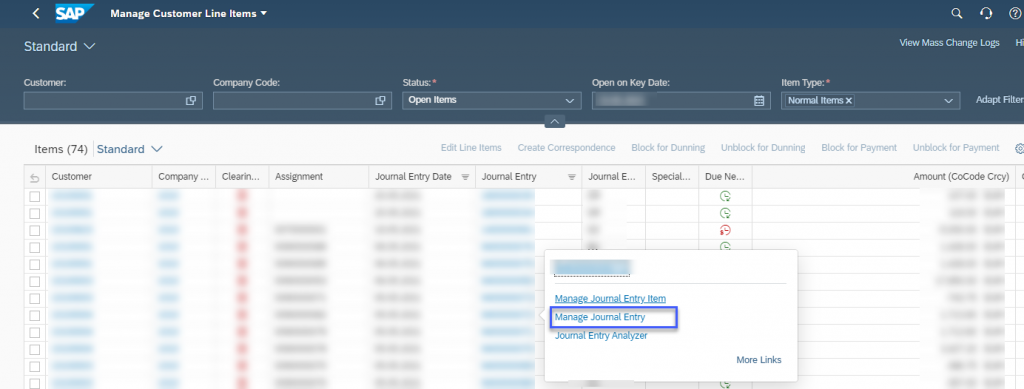
Task: Click the Customer column header
Action: [x=99, y=177]
